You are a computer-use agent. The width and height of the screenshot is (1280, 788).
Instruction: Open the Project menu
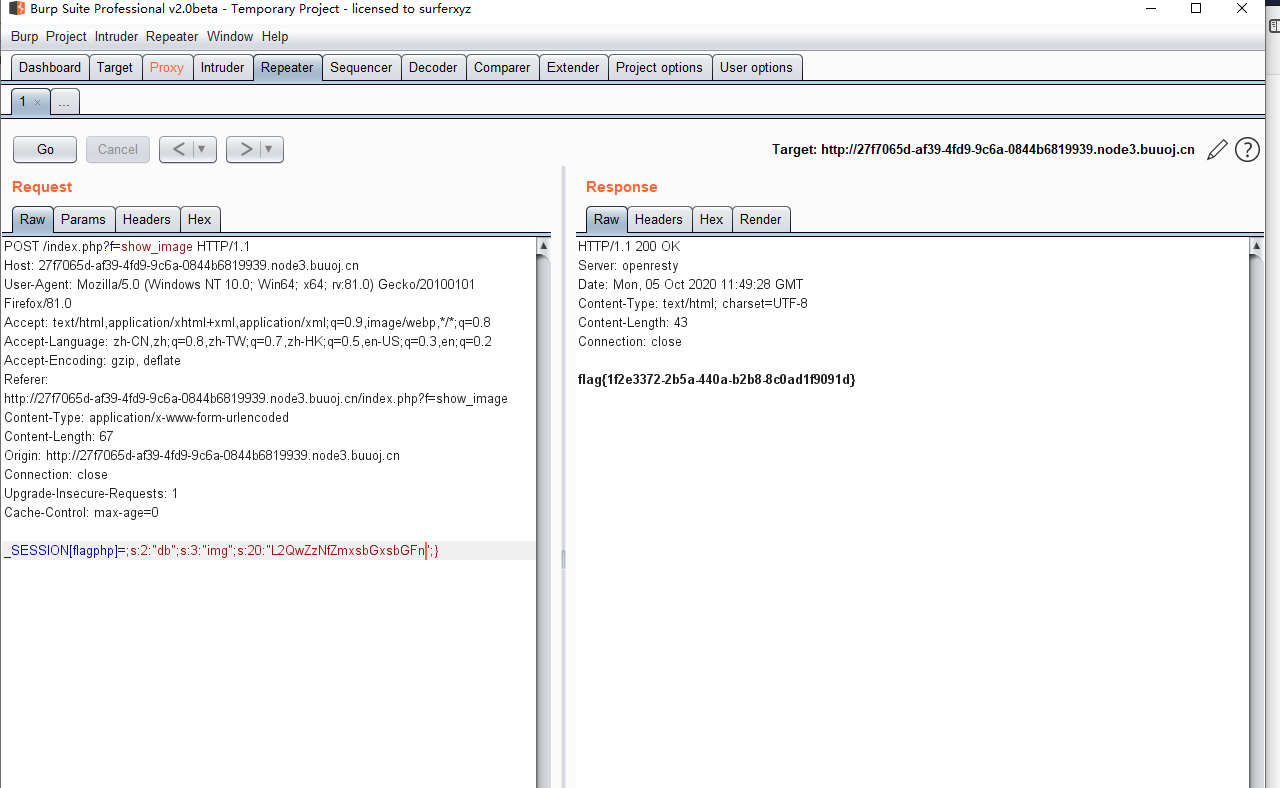(x=66, y=36)
